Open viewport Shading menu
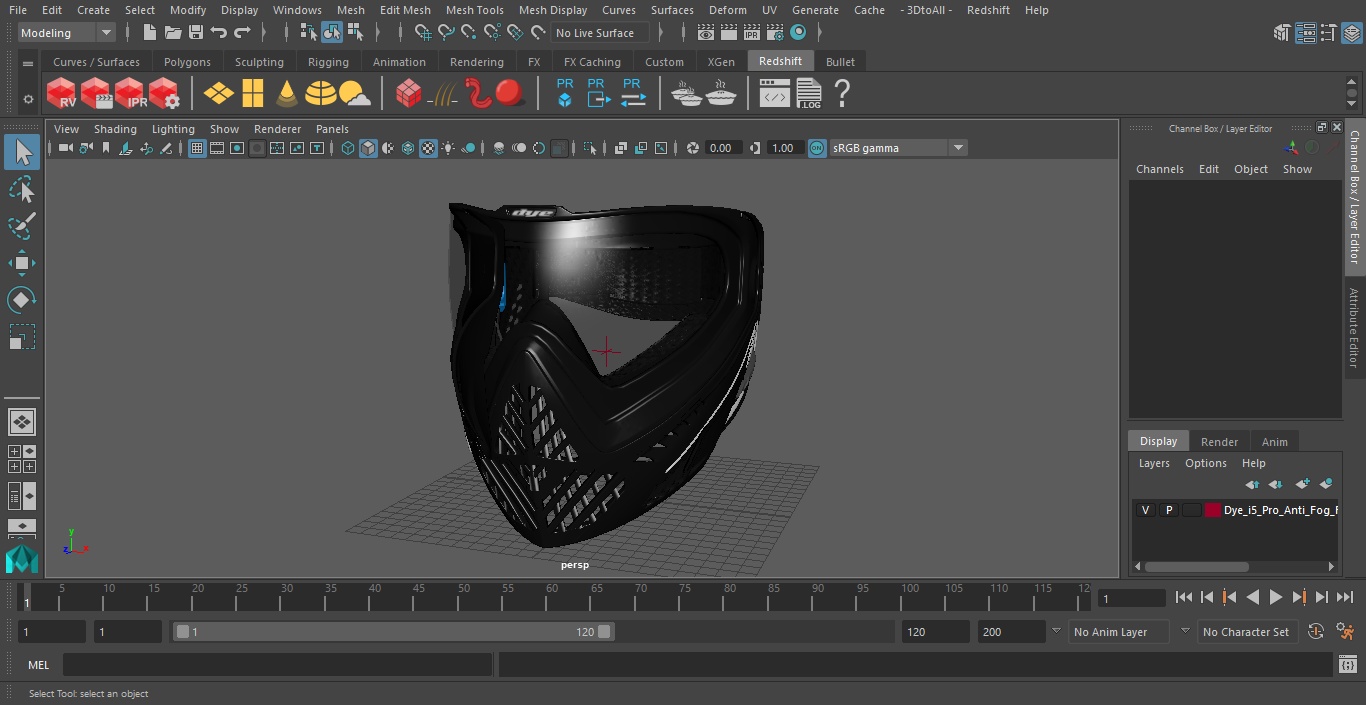Screen dimensions: 1366x705 [x=115, y=129]
